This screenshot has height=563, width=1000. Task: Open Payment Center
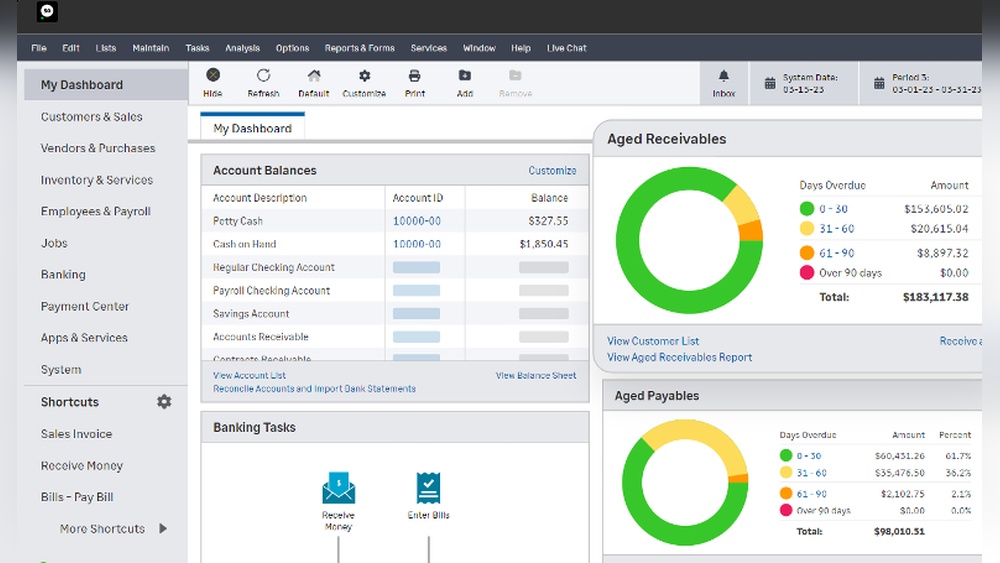tap(85, 306)
